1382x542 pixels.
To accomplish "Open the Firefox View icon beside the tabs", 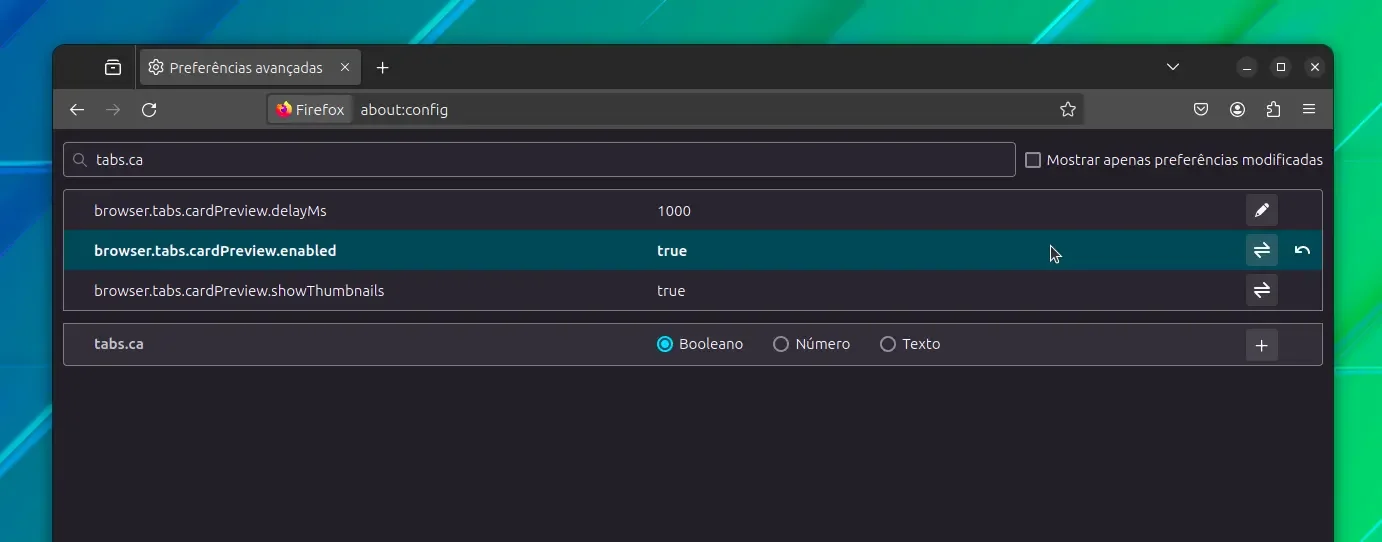I will point(113,68).
